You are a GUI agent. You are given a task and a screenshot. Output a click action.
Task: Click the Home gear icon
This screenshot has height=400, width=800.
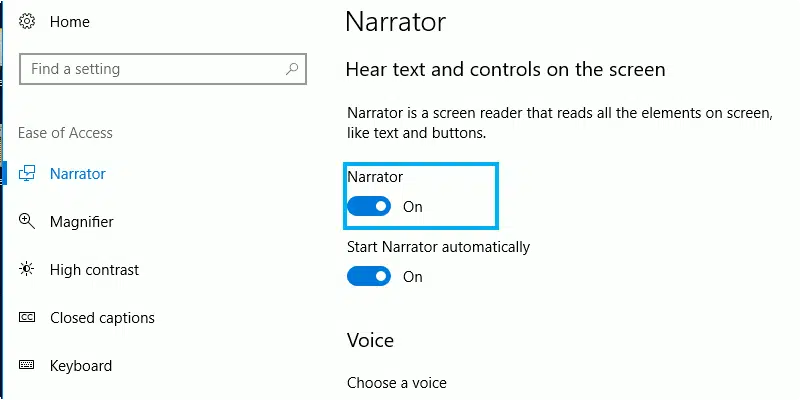pyautogui.click(x=27, y=22)
